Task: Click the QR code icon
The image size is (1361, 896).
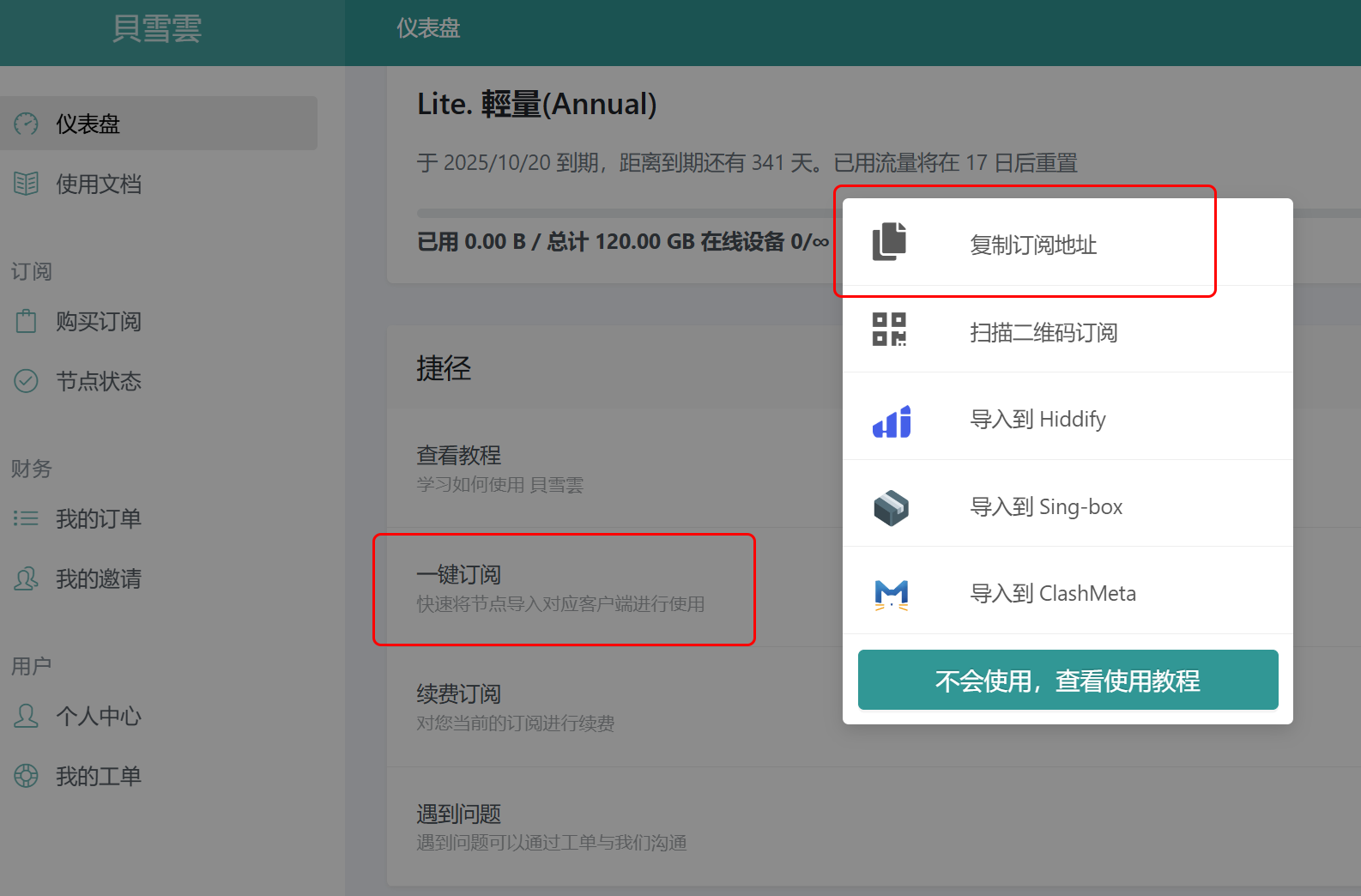Action: point(890,330)
